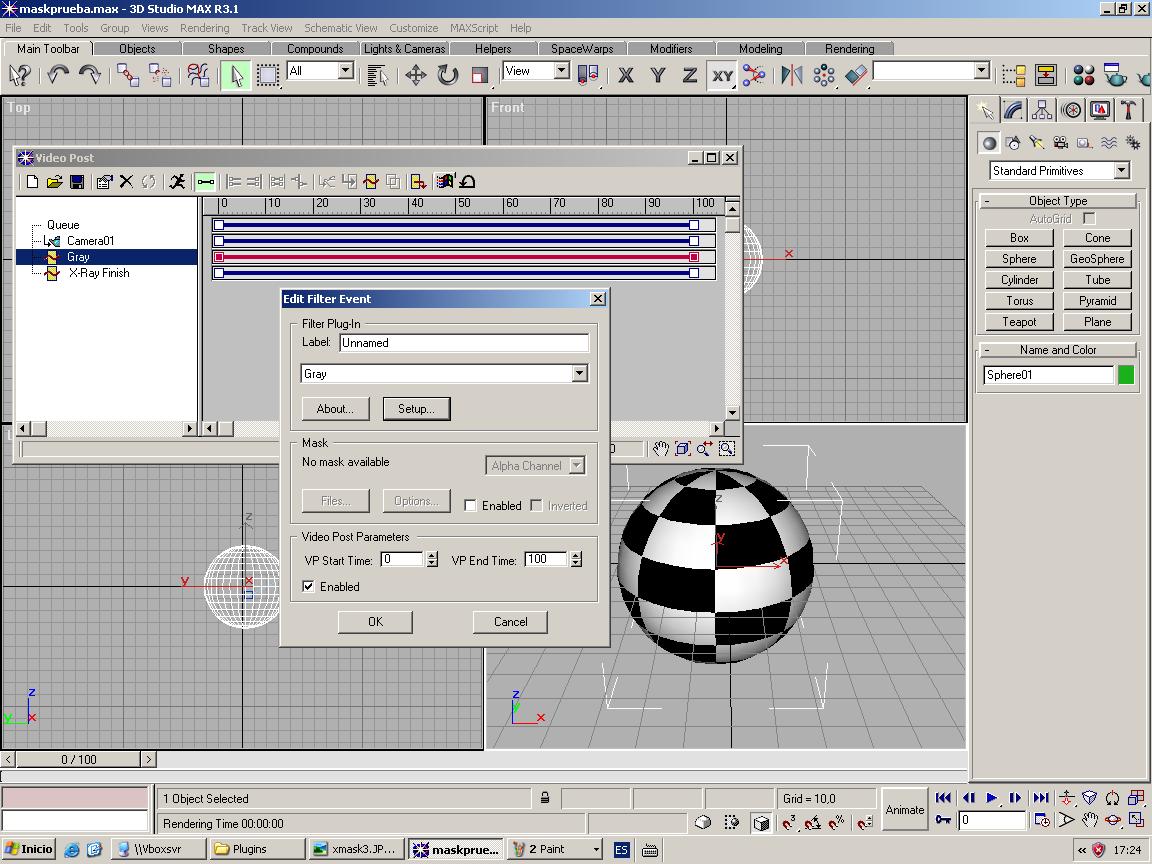This screenshot has height=864, width=1152.
Task: Click the GeoSphere primitive button
Action: point(1097,259)
